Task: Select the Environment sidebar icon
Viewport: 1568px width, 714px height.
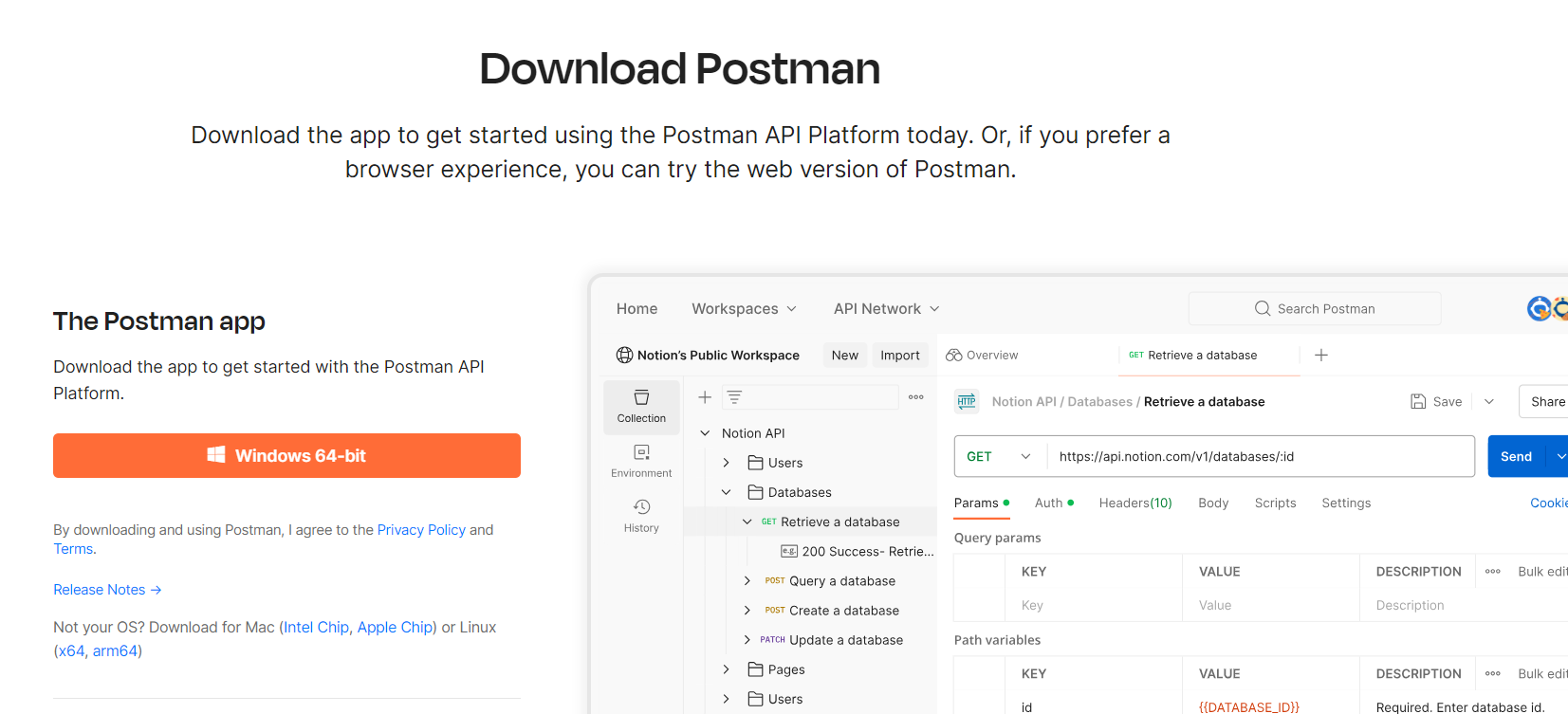Action: click(641, 462)
